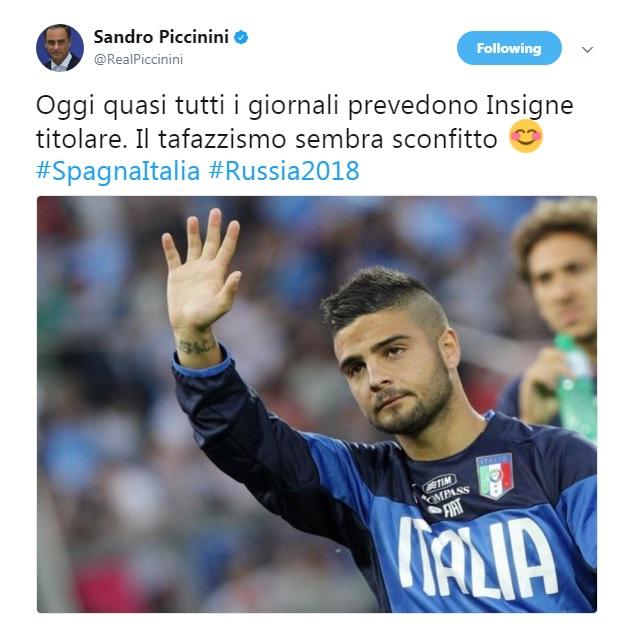
Task: Click the smiling blush emoji
Action: pos(526,136)
